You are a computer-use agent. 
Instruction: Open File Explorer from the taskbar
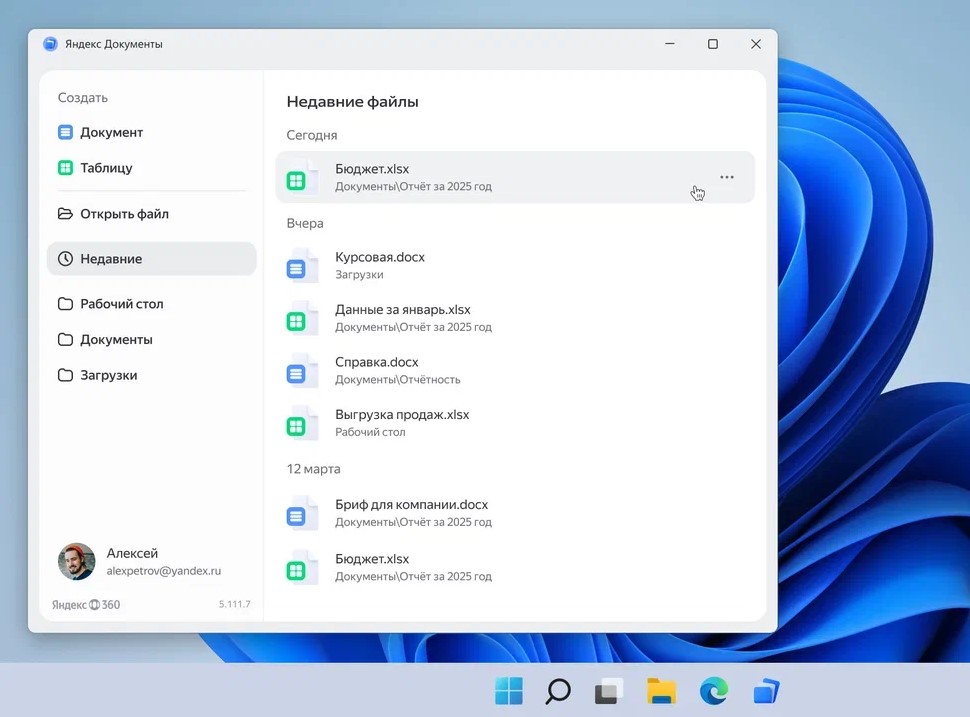[x=661, y=691]
